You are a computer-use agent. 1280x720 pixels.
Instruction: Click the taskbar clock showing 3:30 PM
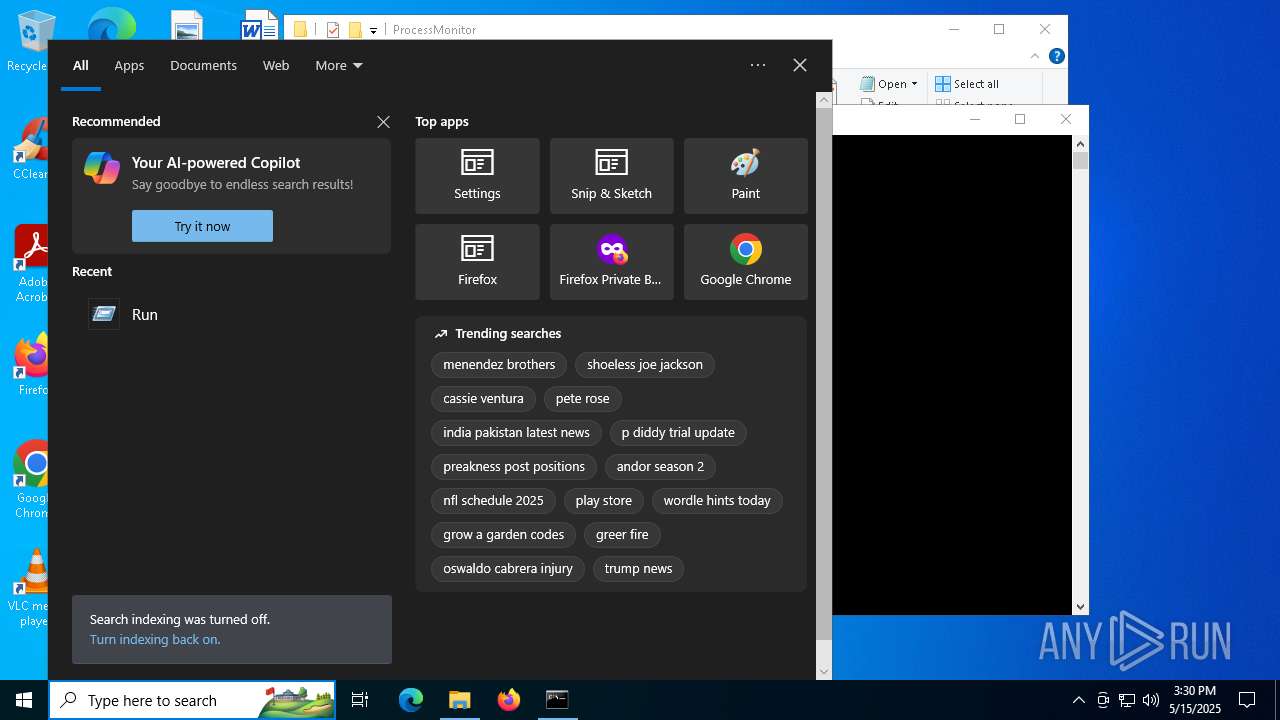click(1194, 700)
